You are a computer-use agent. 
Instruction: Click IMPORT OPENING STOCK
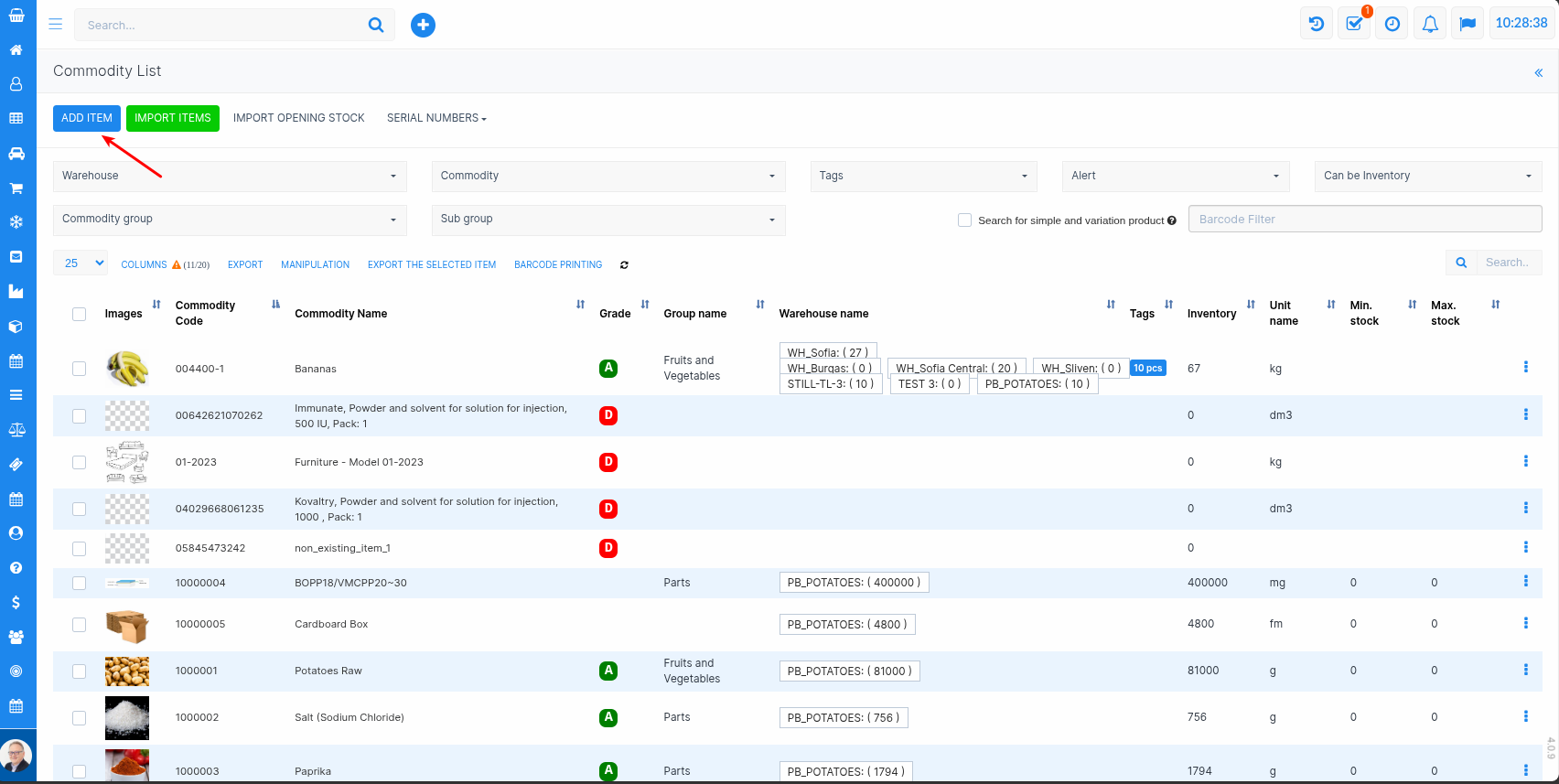298,118
